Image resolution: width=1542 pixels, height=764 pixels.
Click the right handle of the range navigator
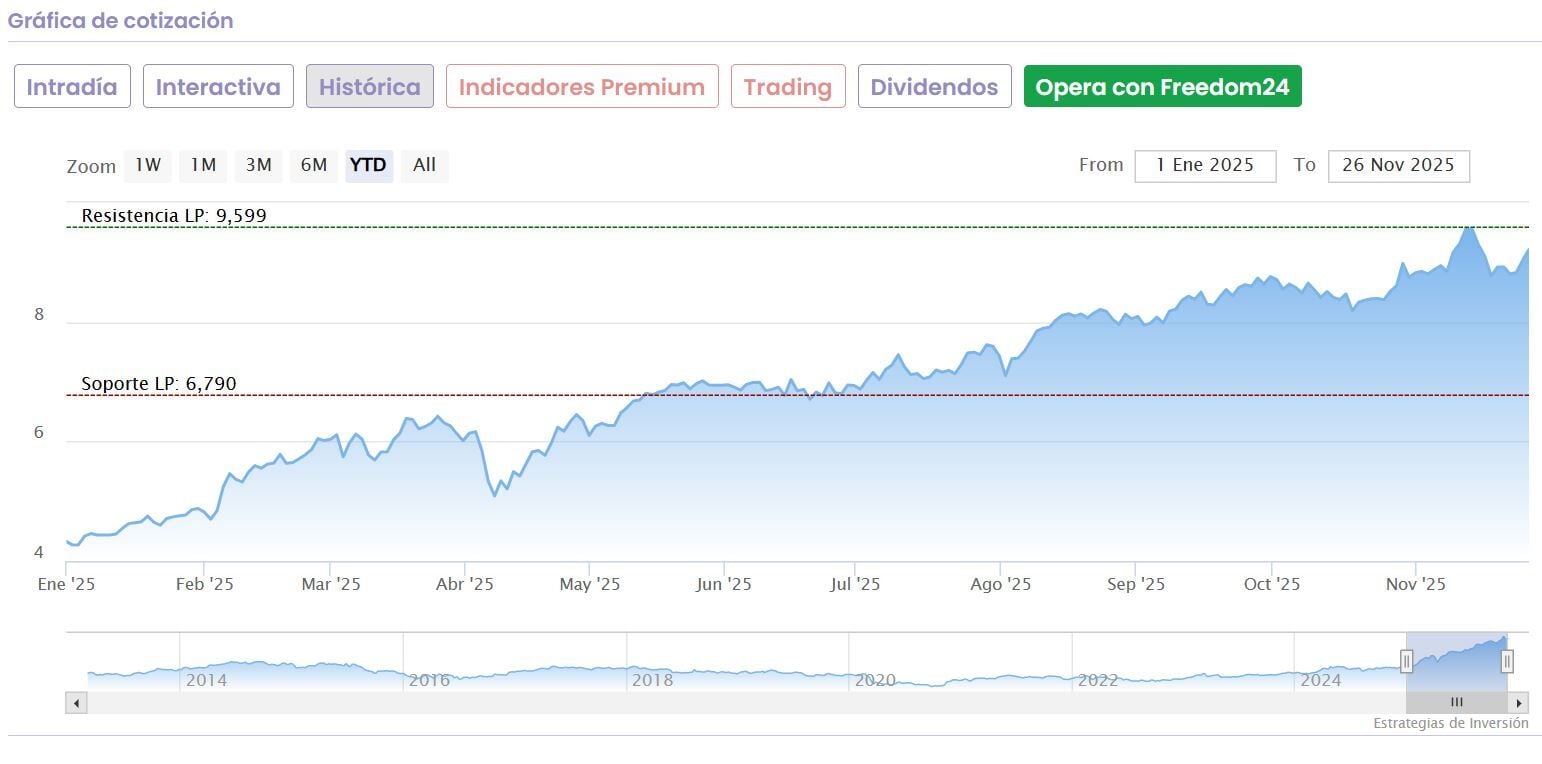point(1507,660)
